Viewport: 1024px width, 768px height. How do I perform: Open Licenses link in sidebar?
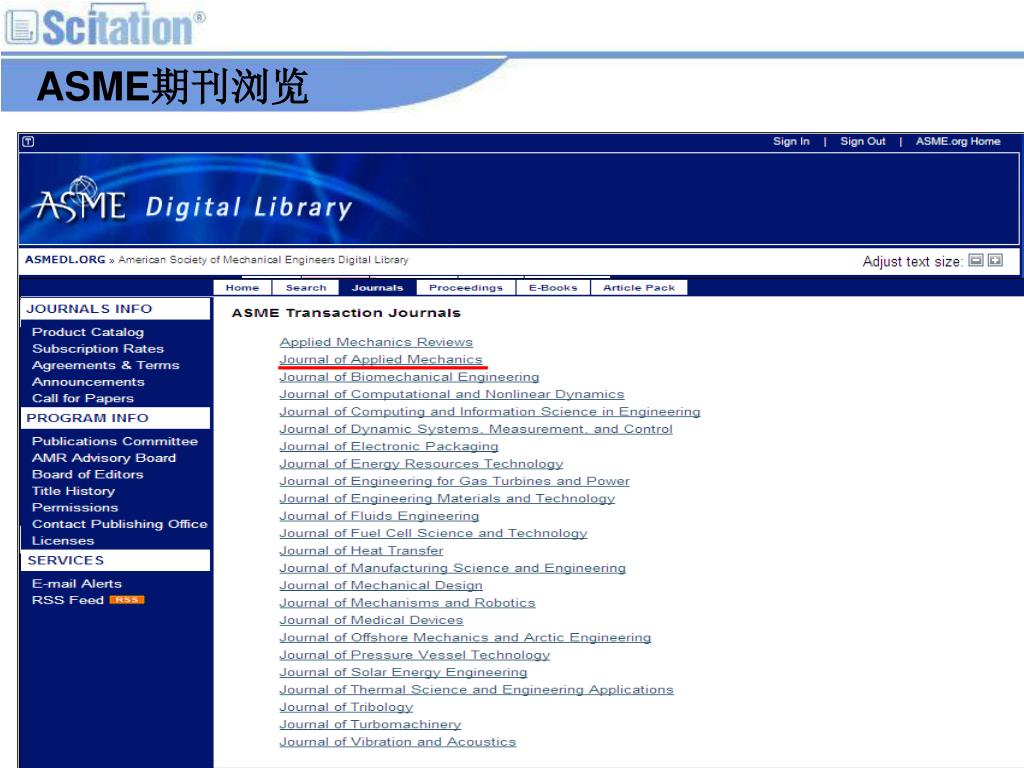[63, 541]
